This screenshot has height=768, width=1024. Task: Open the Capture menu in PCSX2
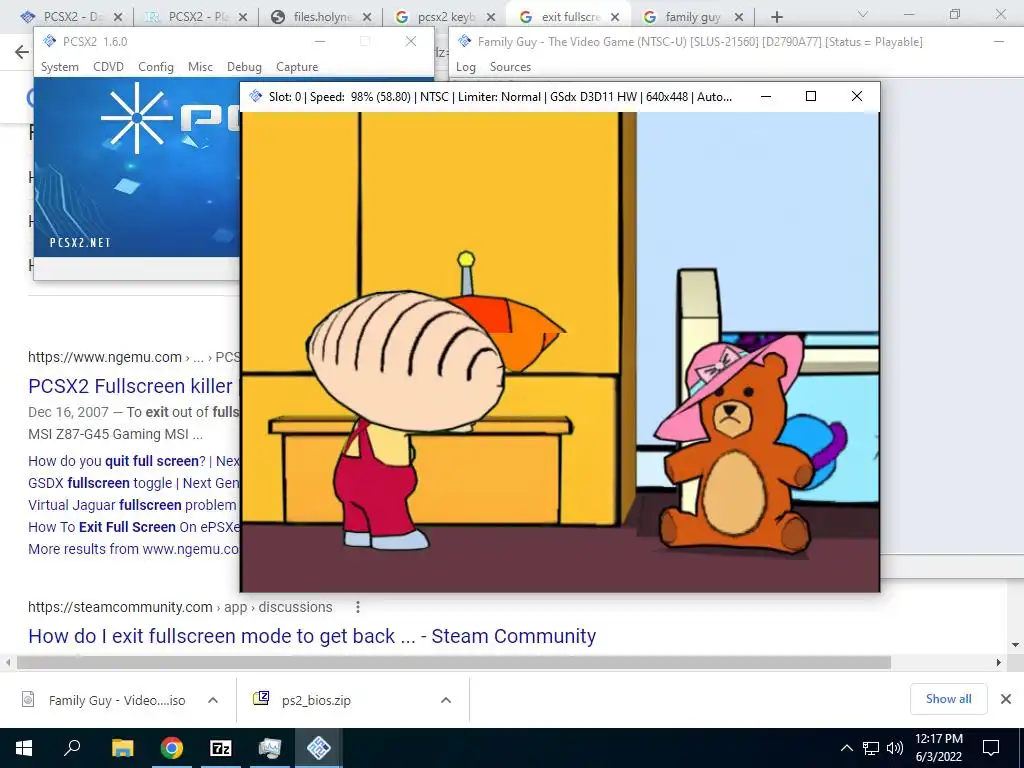(x=297, y=67)
